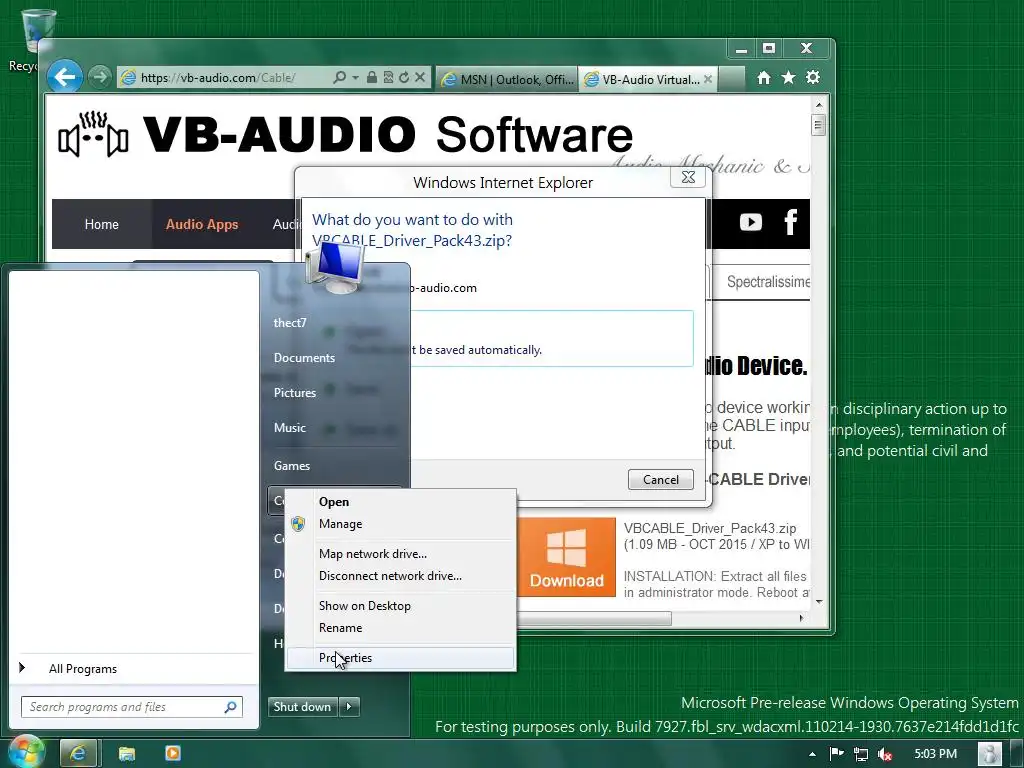Close the Windows Internet Explorer dialog
Viewport: 1024px width, 768px height.
tap(688, 177)
